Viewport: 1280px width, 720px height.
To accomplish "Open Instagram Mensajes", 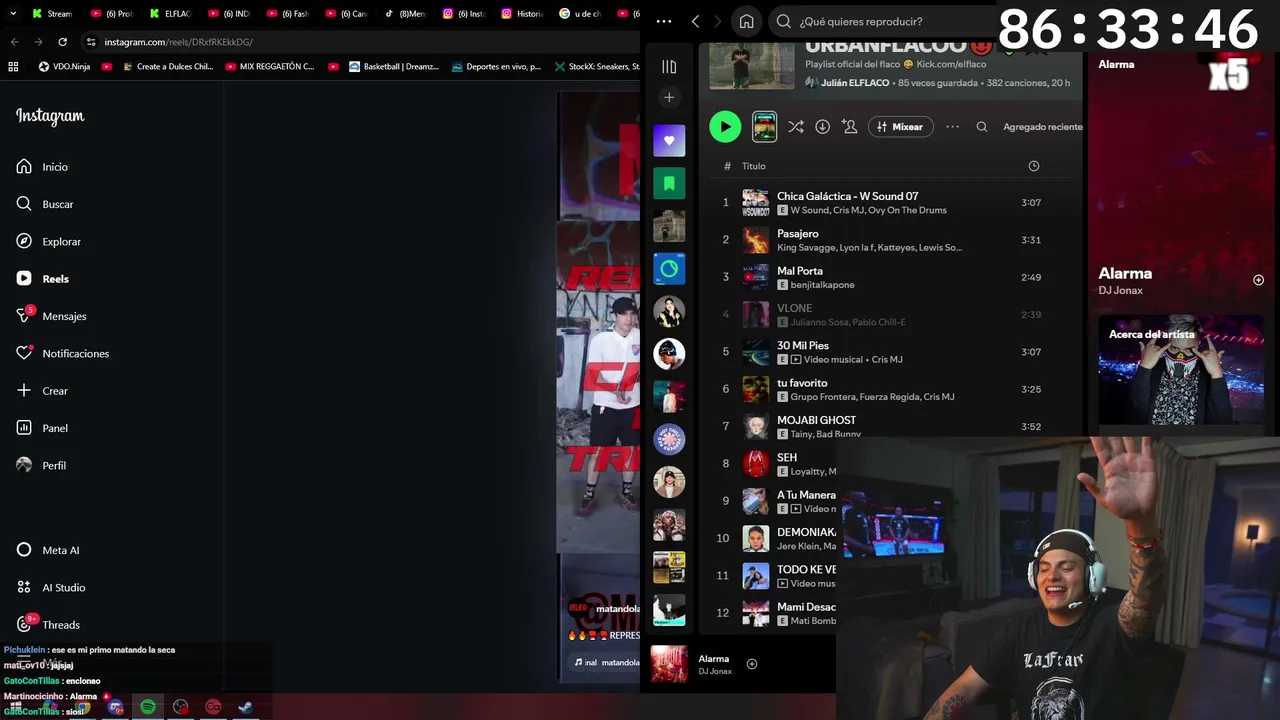I will [x=51, y=316].
